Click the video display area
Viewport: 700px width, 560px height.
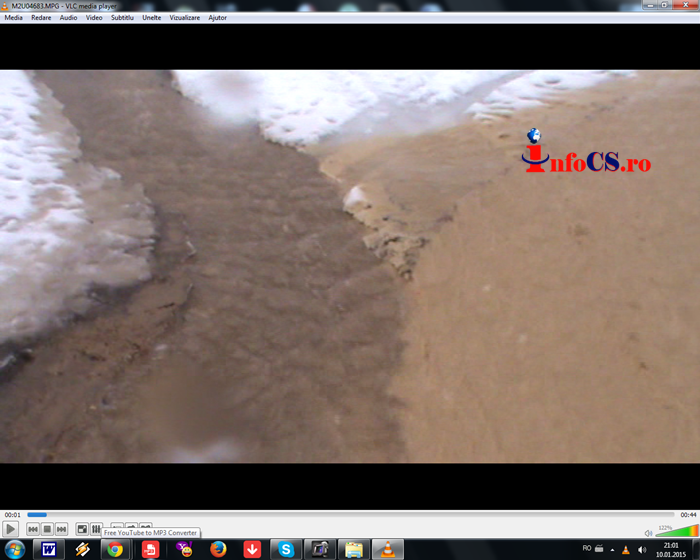click(350, 266)
